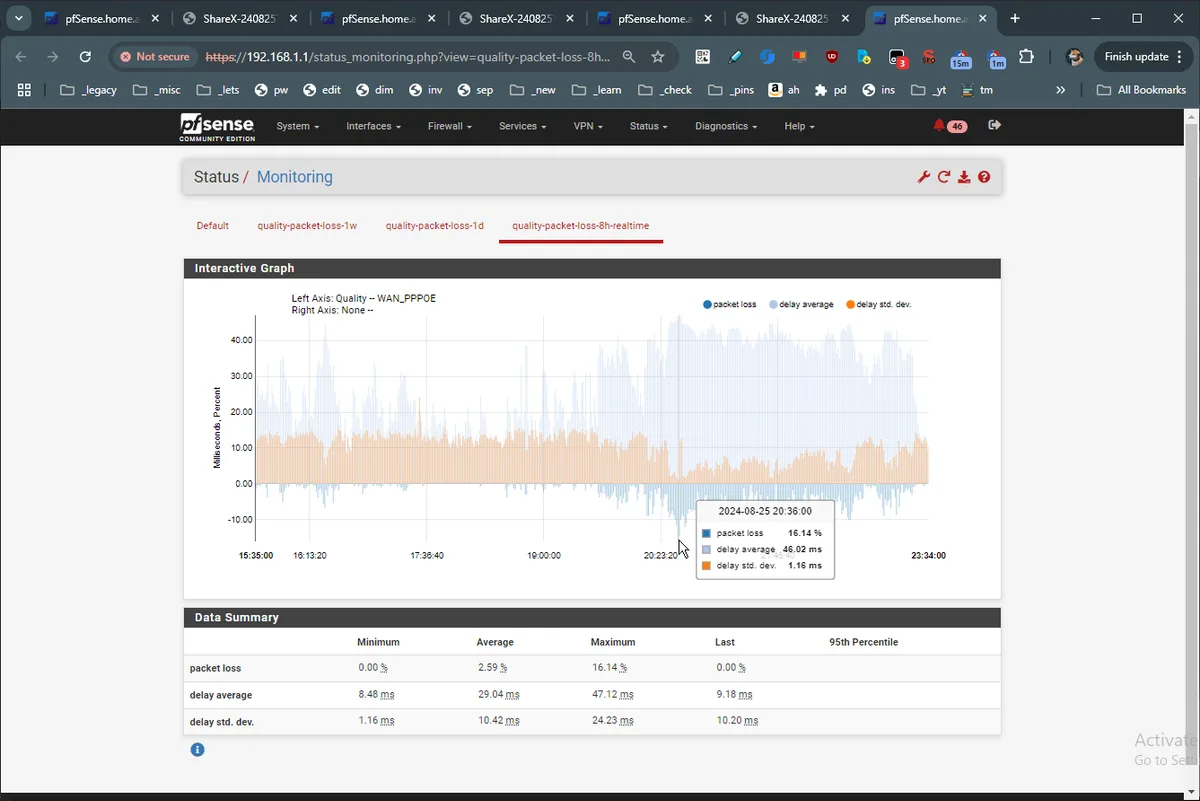
Task: Toggle delay std. dev. series in legend
Action: pyautogui.click(x=878, y=304)
